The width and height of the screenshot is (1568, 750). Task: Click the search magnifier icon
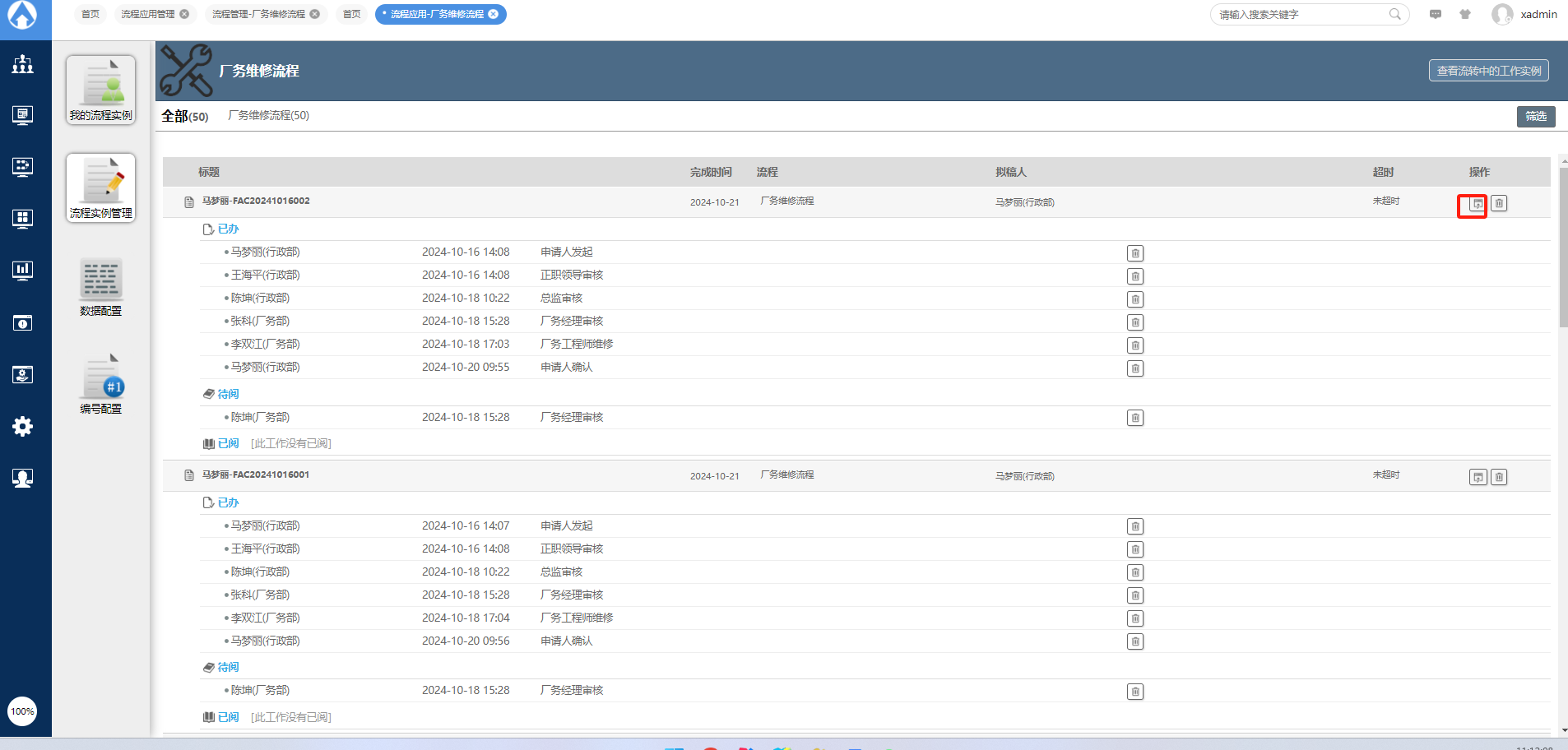[1395, 14]
